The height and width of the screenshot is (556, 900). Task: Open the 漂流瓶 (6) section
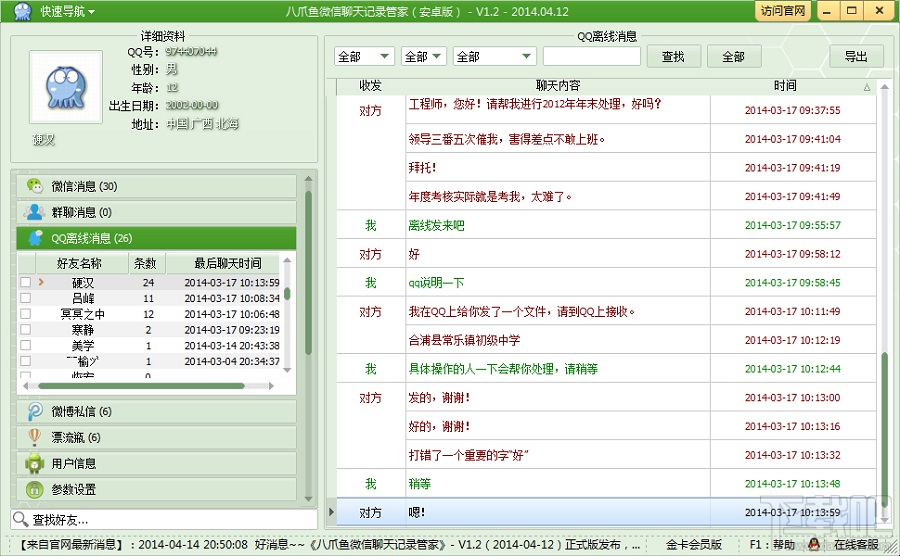[156, 437]
